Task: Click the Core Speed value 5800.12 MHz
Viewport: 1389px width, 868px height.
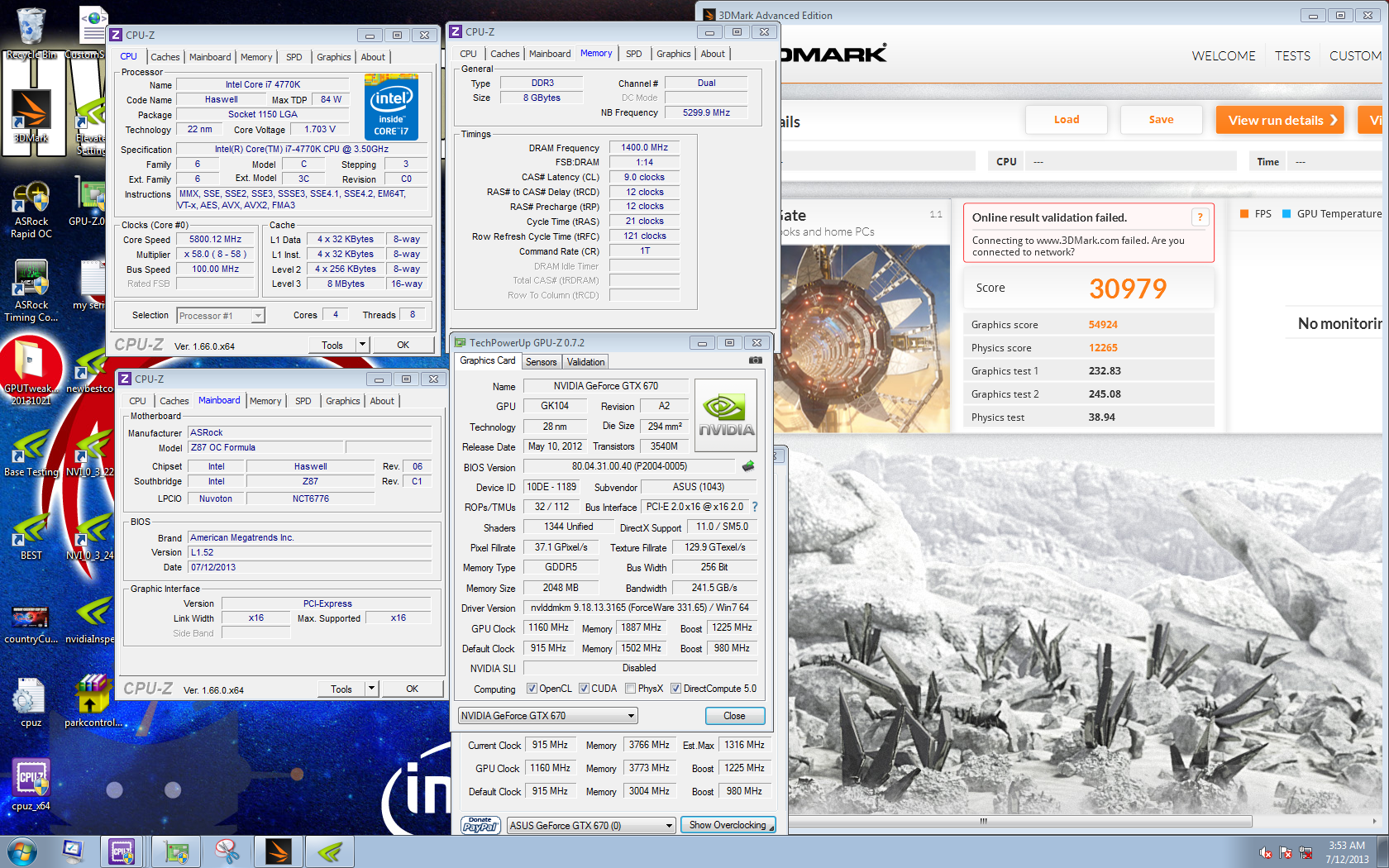Action: coord(215,240)
